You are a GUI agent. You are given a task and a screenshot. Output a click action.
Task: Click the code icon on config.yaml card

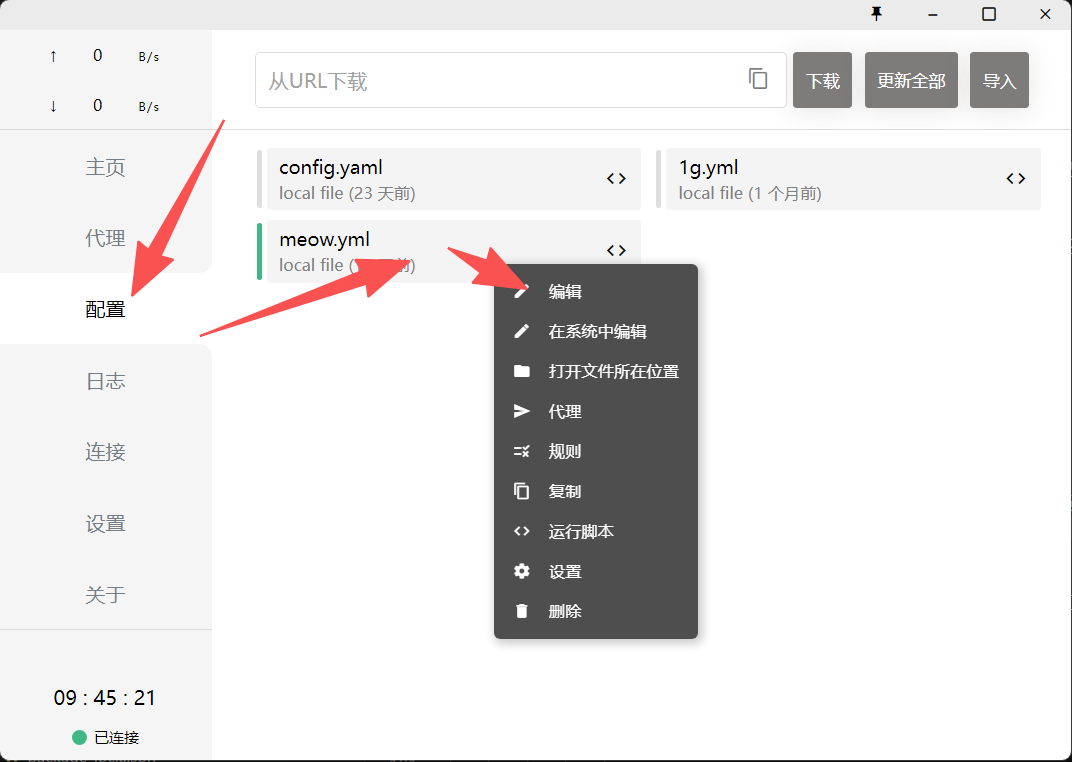[x=616, y=179]
